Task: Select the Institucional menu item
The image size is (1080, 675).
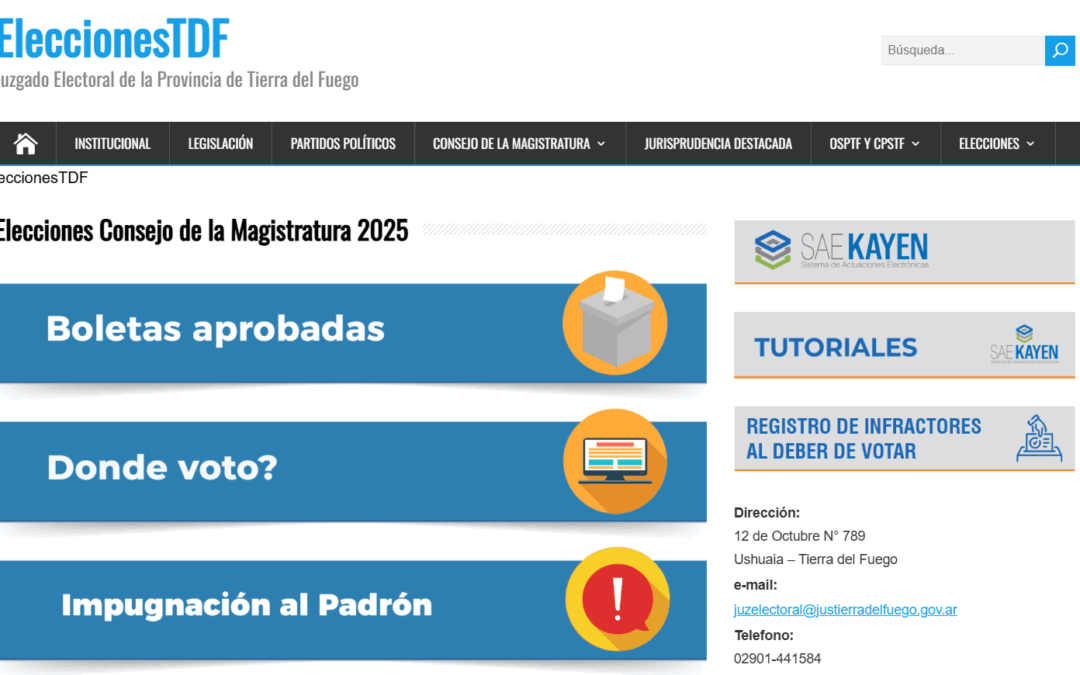Action: [112, 143]
